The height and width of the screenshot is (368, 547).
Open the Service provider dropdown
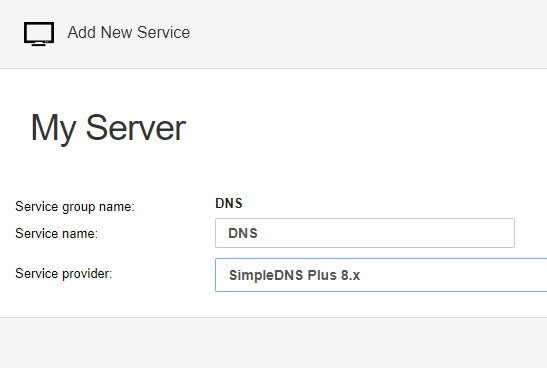coord(381,275)
